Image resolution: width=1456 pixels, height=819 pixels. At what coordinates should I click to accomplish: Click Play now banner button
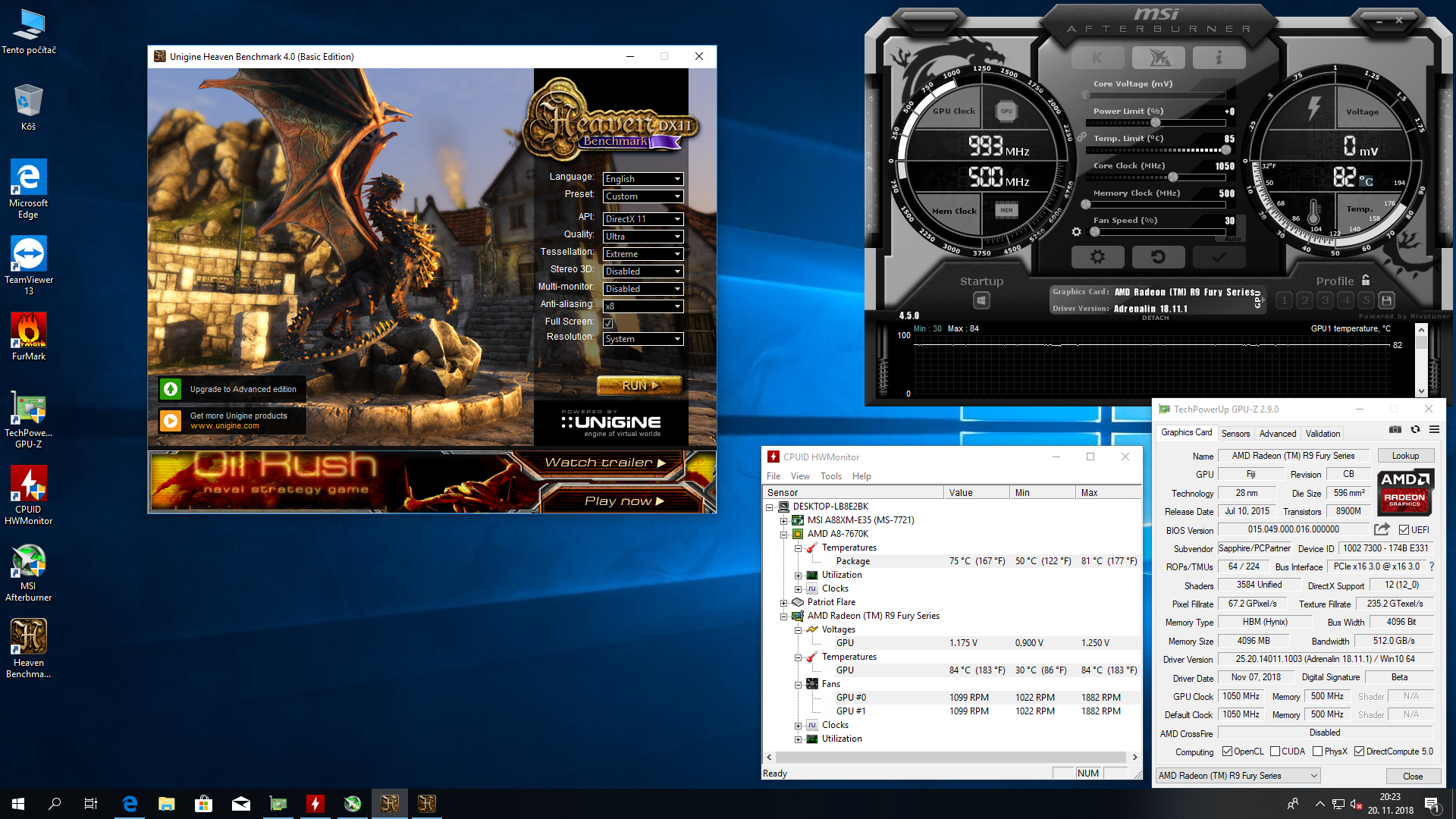[x=624, y=501]
